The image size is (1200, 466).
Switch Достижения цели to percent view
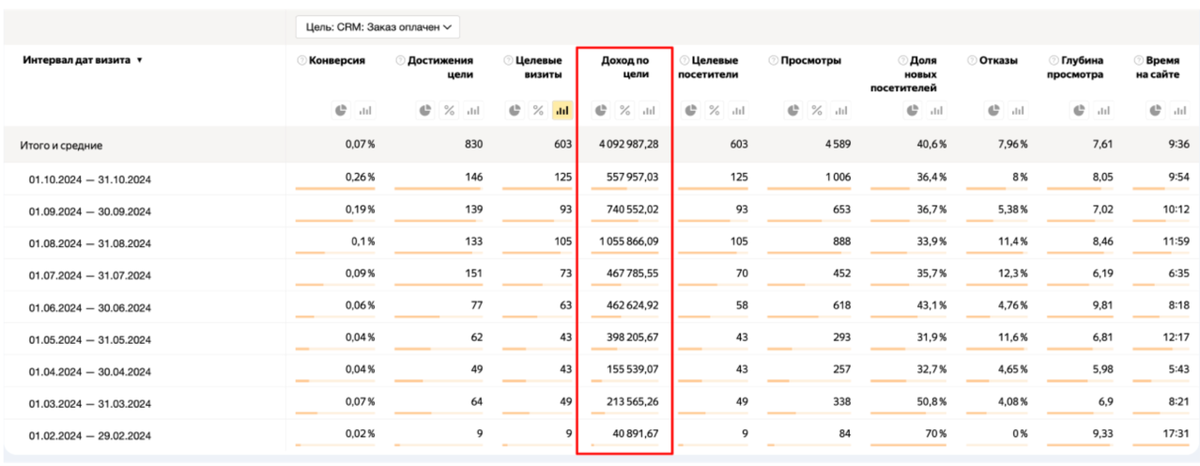point(448,110)
